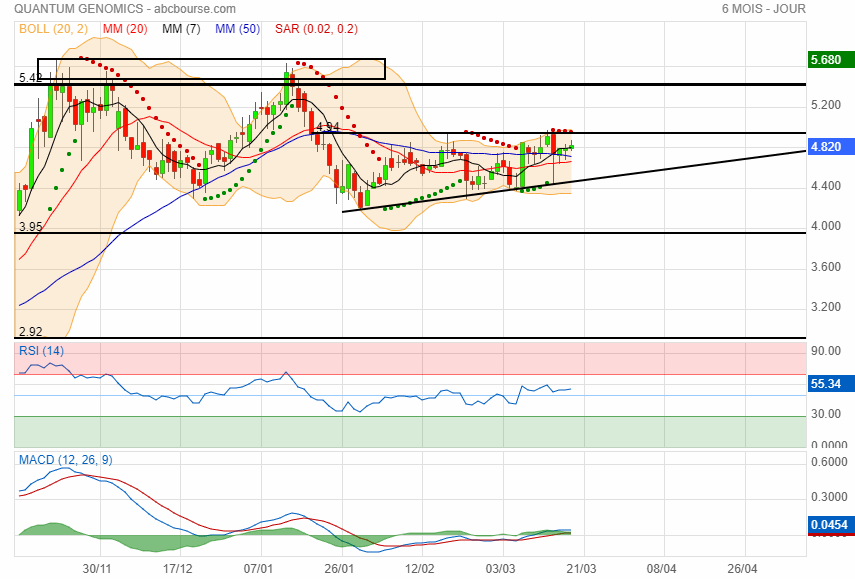The height and width of the screenshot is (579, 855).
Task: Click the 30.00 RSI axis label
Action: coord(826,414)
